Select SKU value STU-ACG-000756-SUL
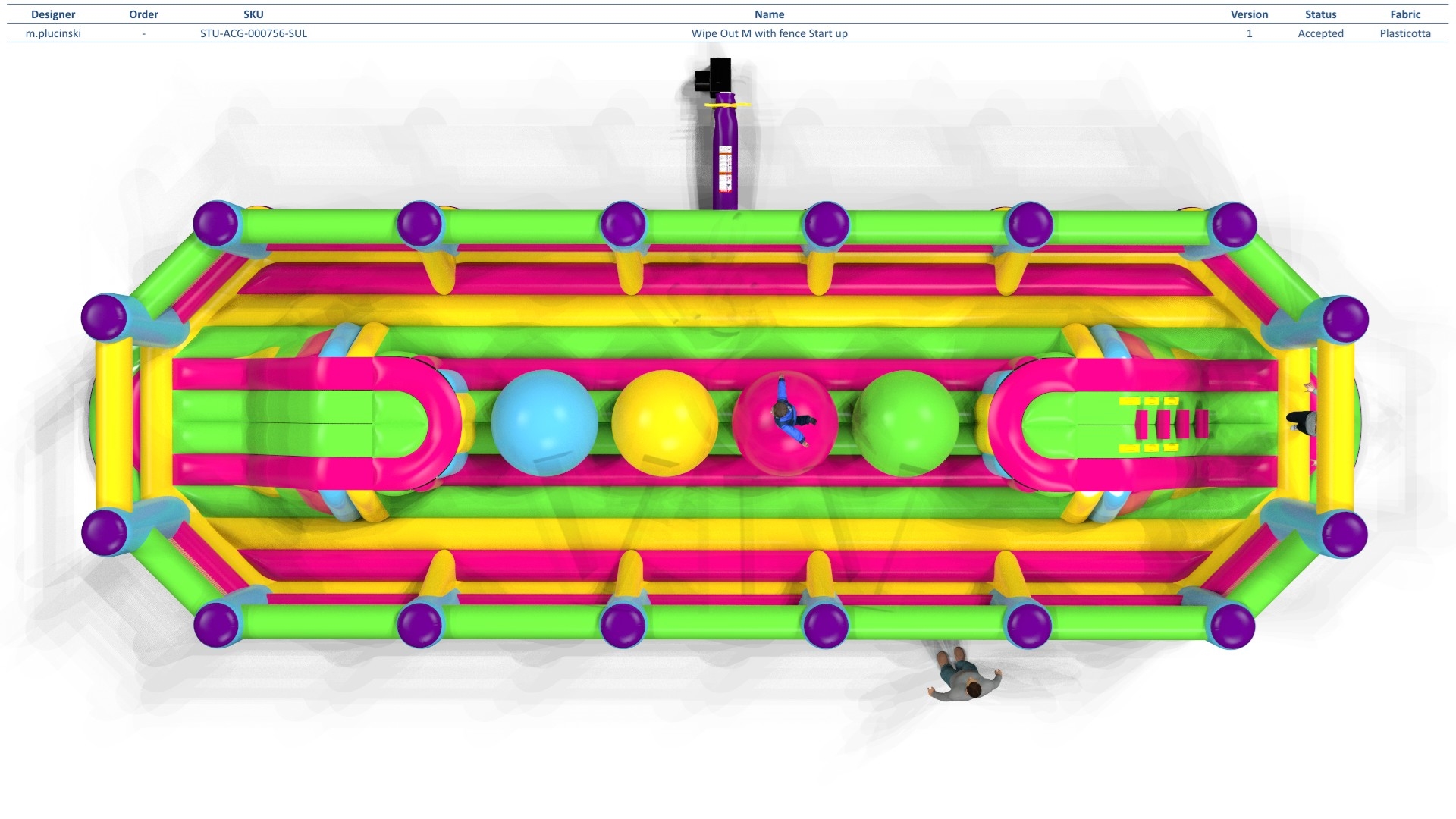 pos(253,33)
